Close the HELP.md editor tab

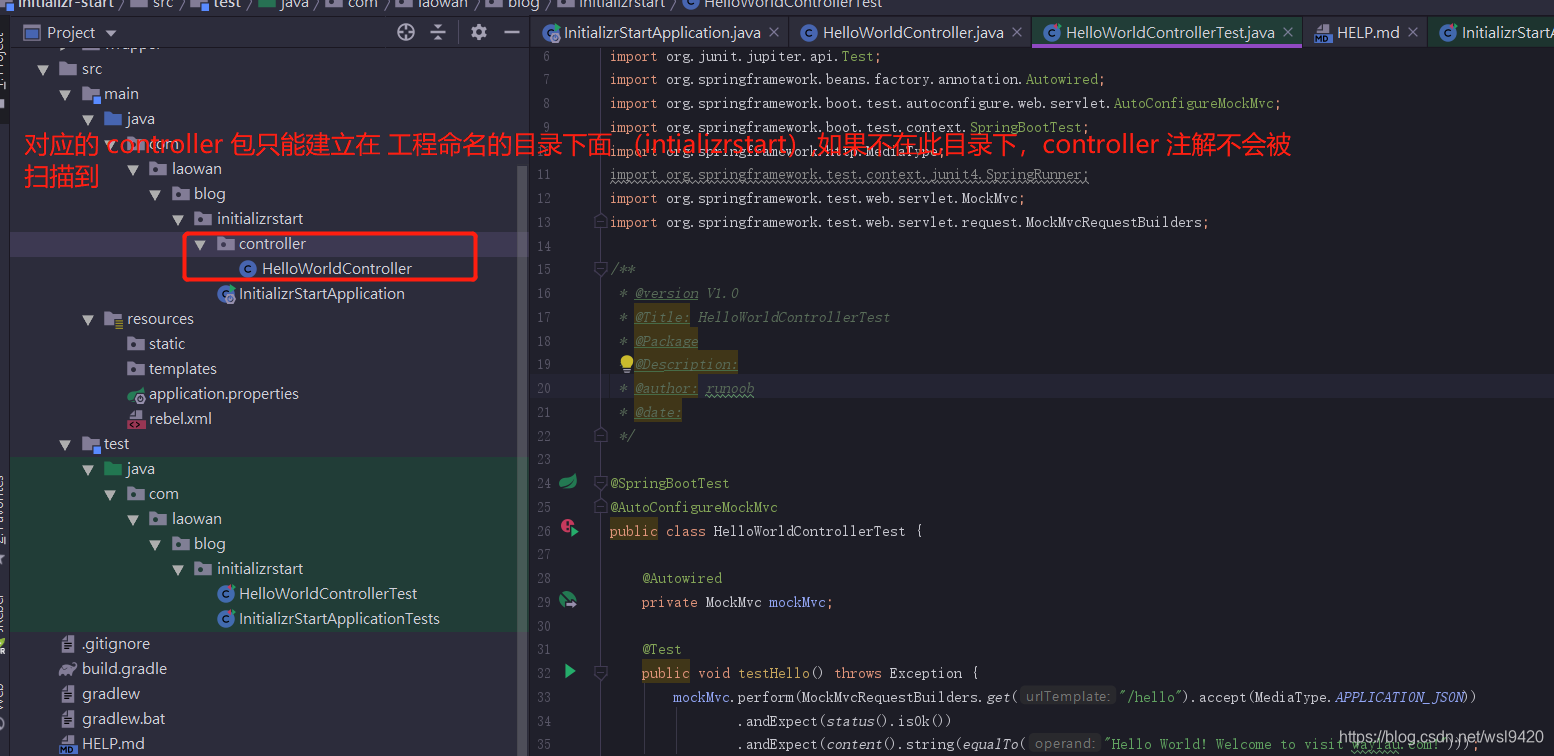(x=1413, y=32)
